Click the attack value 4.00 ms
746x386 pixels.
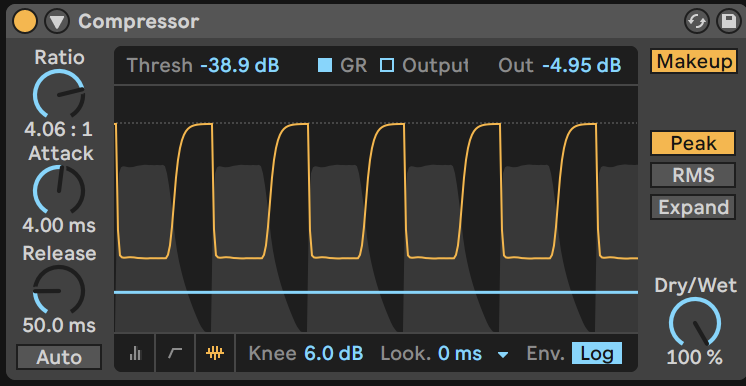point(59,225)
